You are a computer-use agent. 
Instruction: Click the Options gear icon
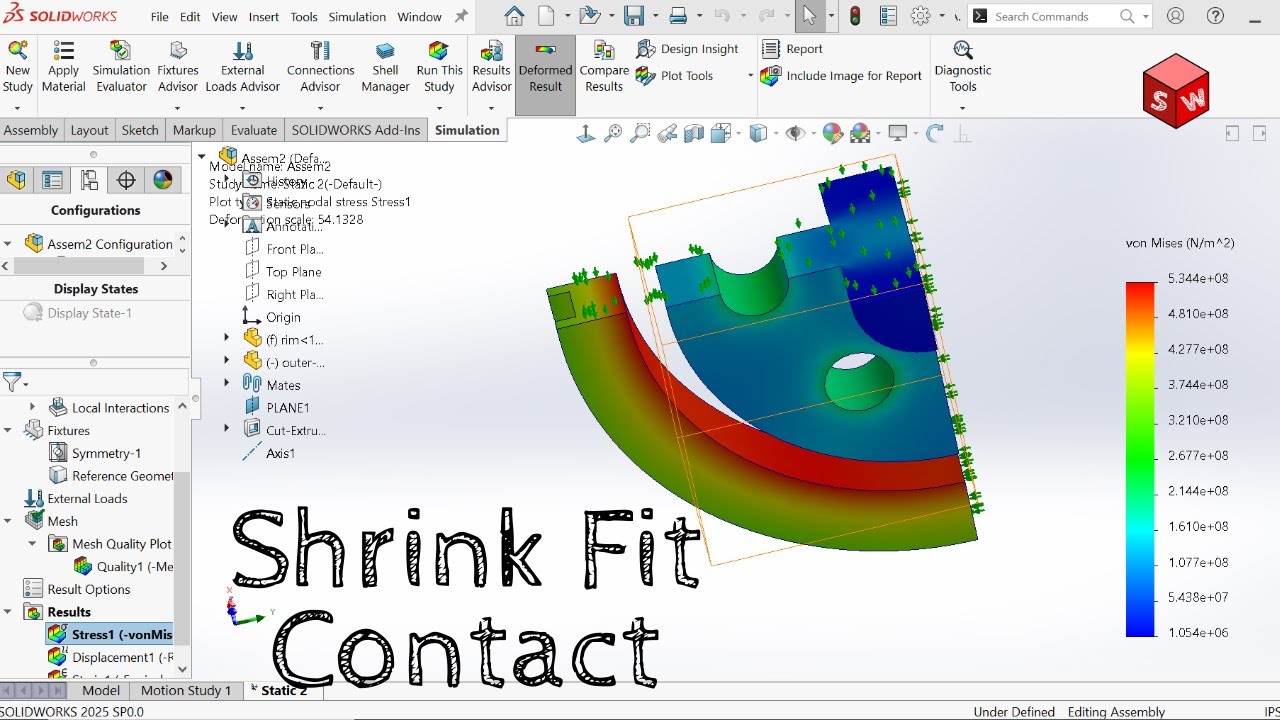921,16
